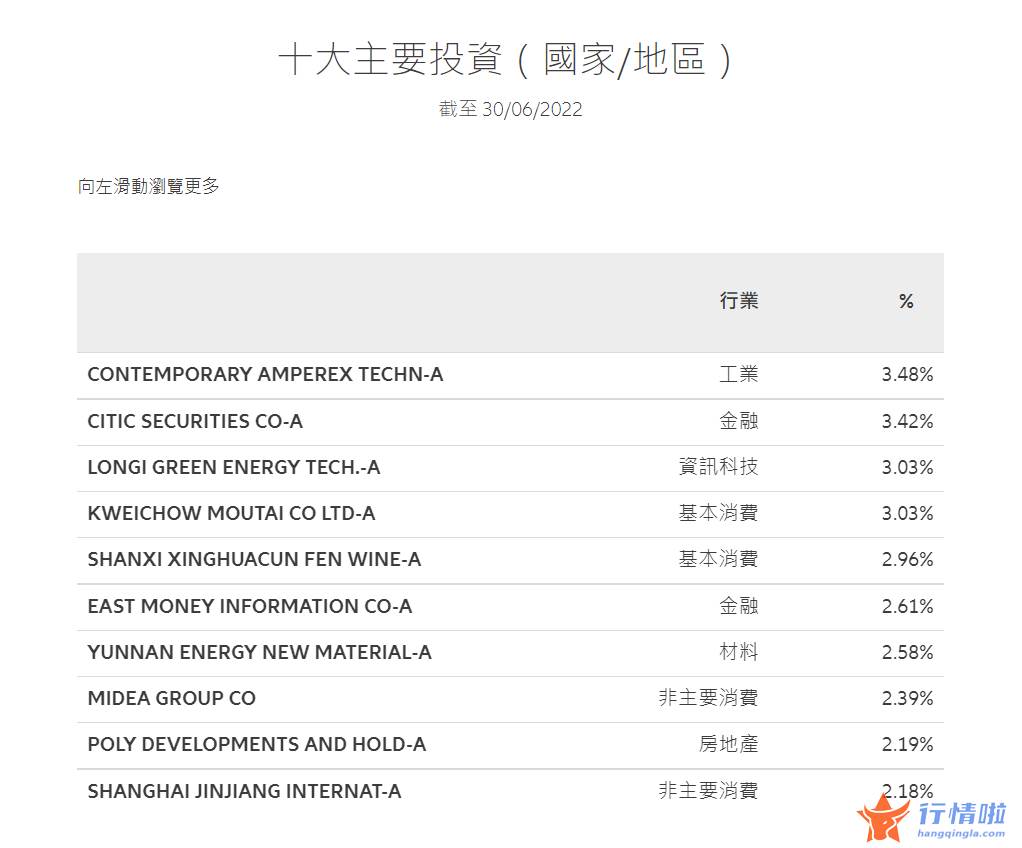
Task: Select KWEICHOW MOUTAI CO LTD-A row name
Action: click(231, 514)
